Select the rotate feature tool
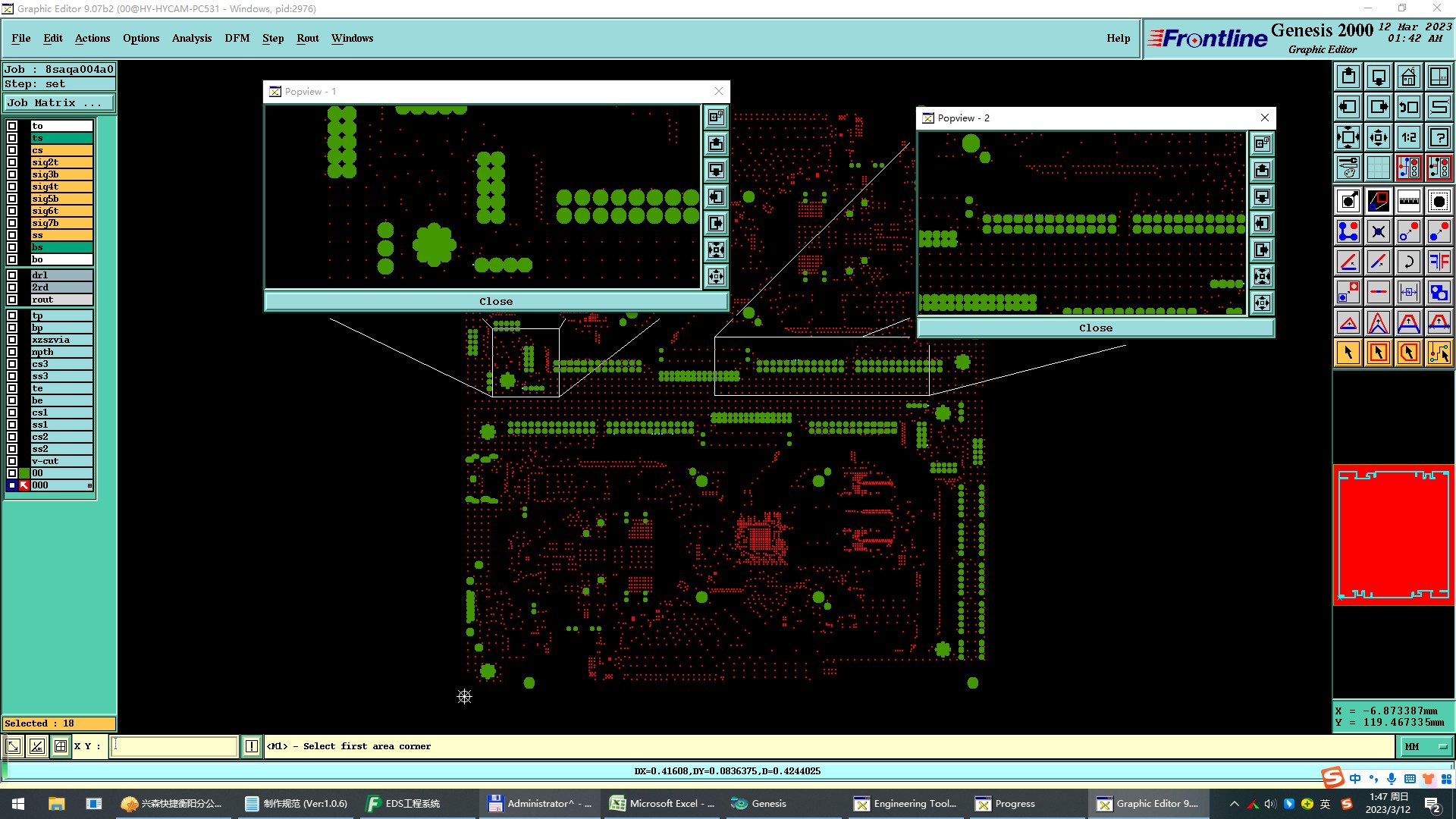The height and width of the screenshot is (819, 1456). click(1408, 262)
